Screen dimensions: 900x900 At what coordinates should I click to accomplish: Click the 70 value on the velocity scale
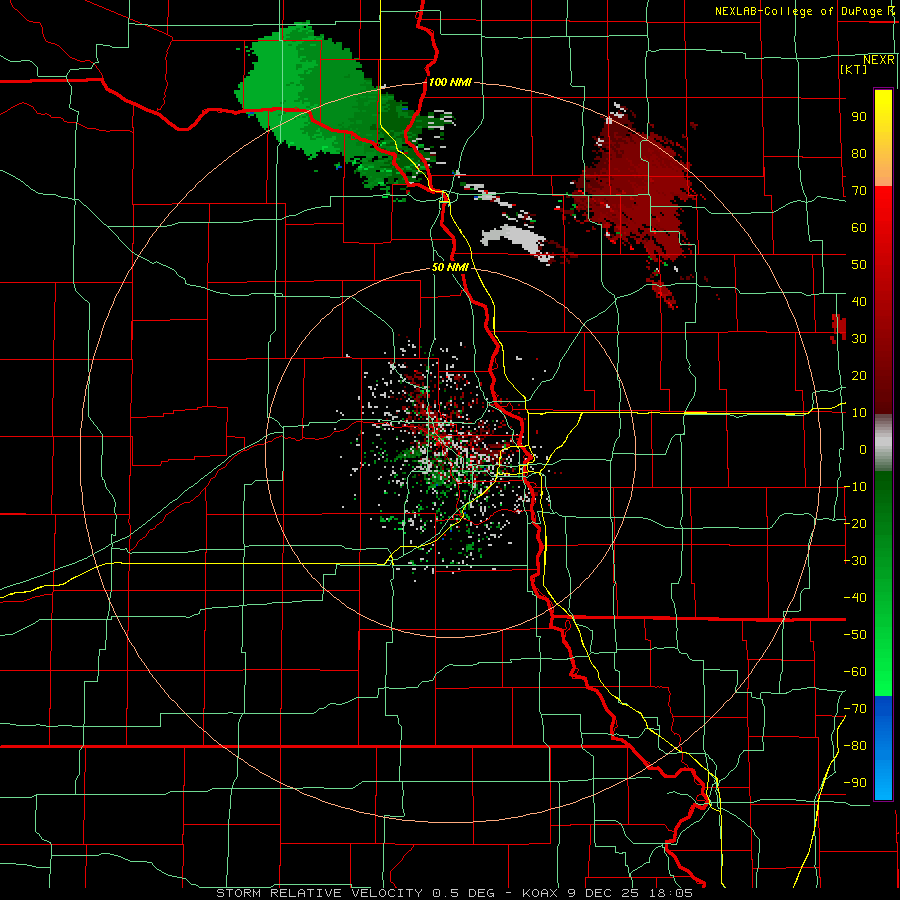[859, 191]
